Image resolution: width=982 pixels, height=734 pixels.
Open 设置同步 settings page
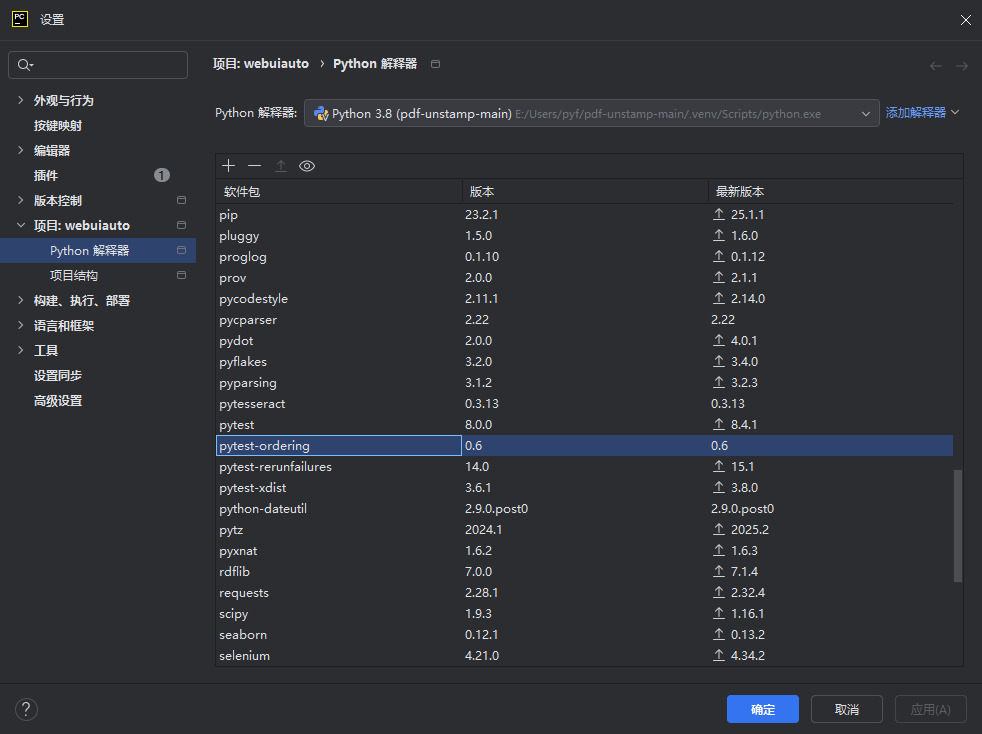tap(58, 376)
